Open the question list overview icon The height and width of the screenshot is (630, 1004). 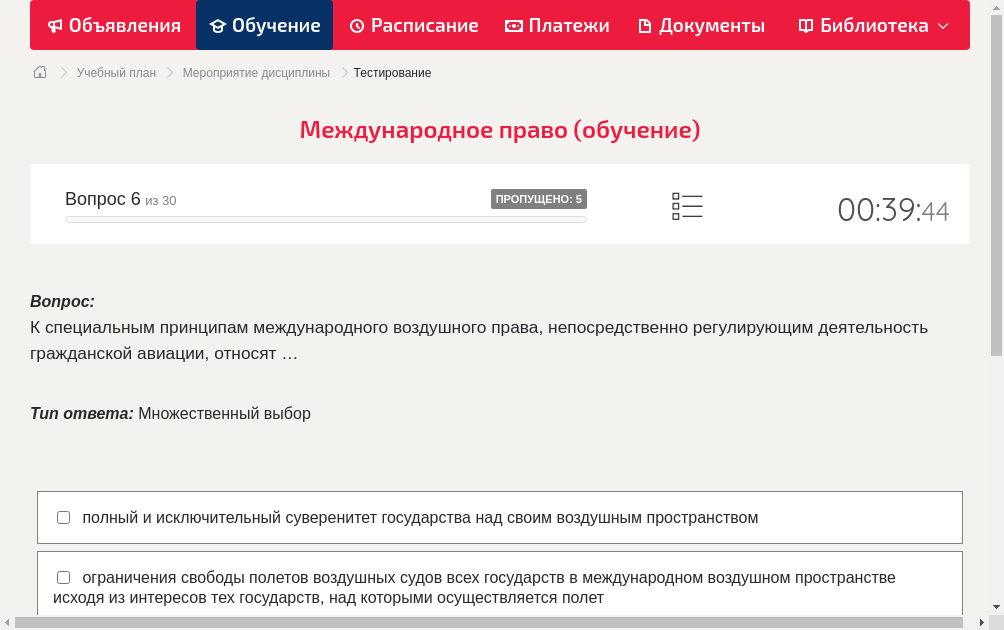click(687, 205)
